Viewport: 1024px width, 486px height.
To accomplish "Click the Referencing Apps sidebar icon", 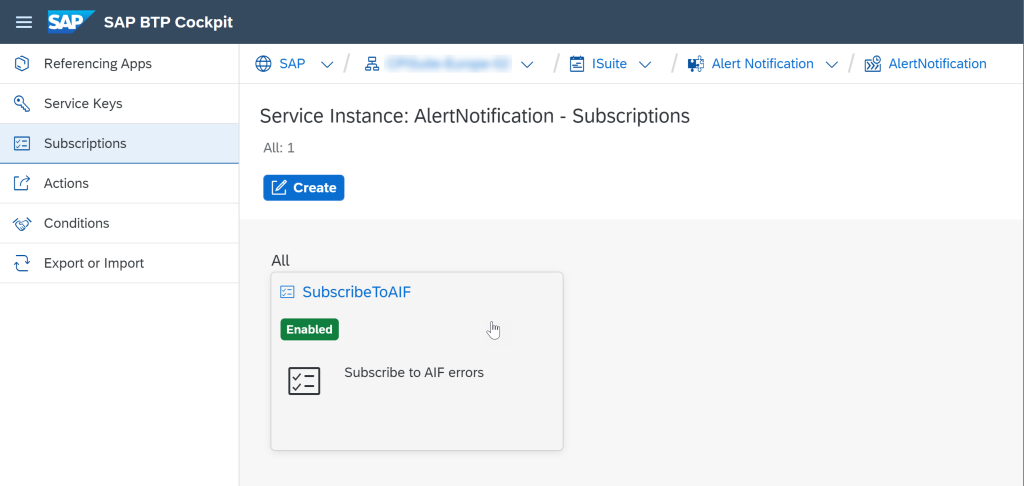I will click(x=22, y=64).
